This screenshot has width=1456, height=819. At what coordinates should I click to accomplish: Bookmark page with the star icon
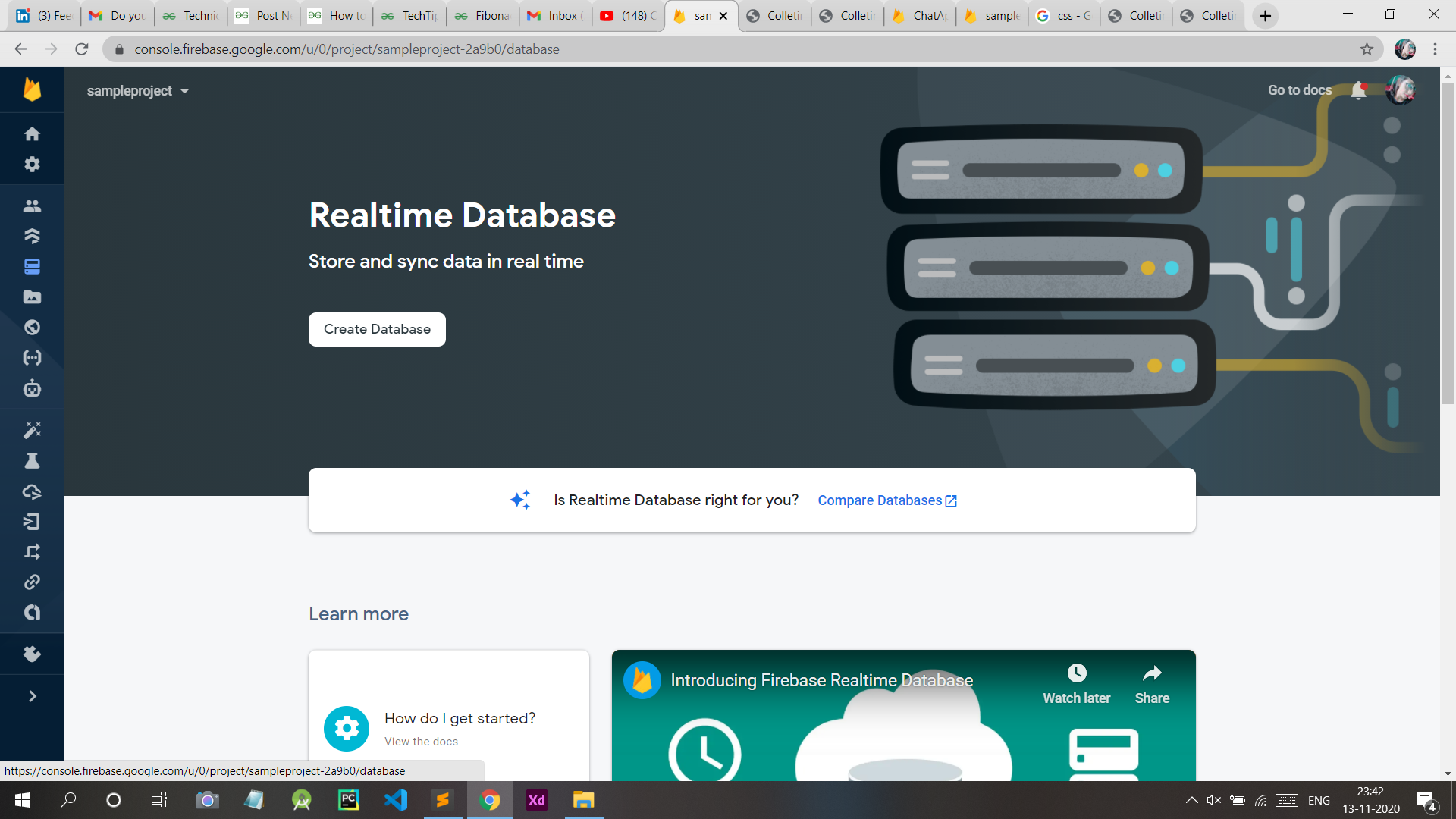tap(1367, 49)
